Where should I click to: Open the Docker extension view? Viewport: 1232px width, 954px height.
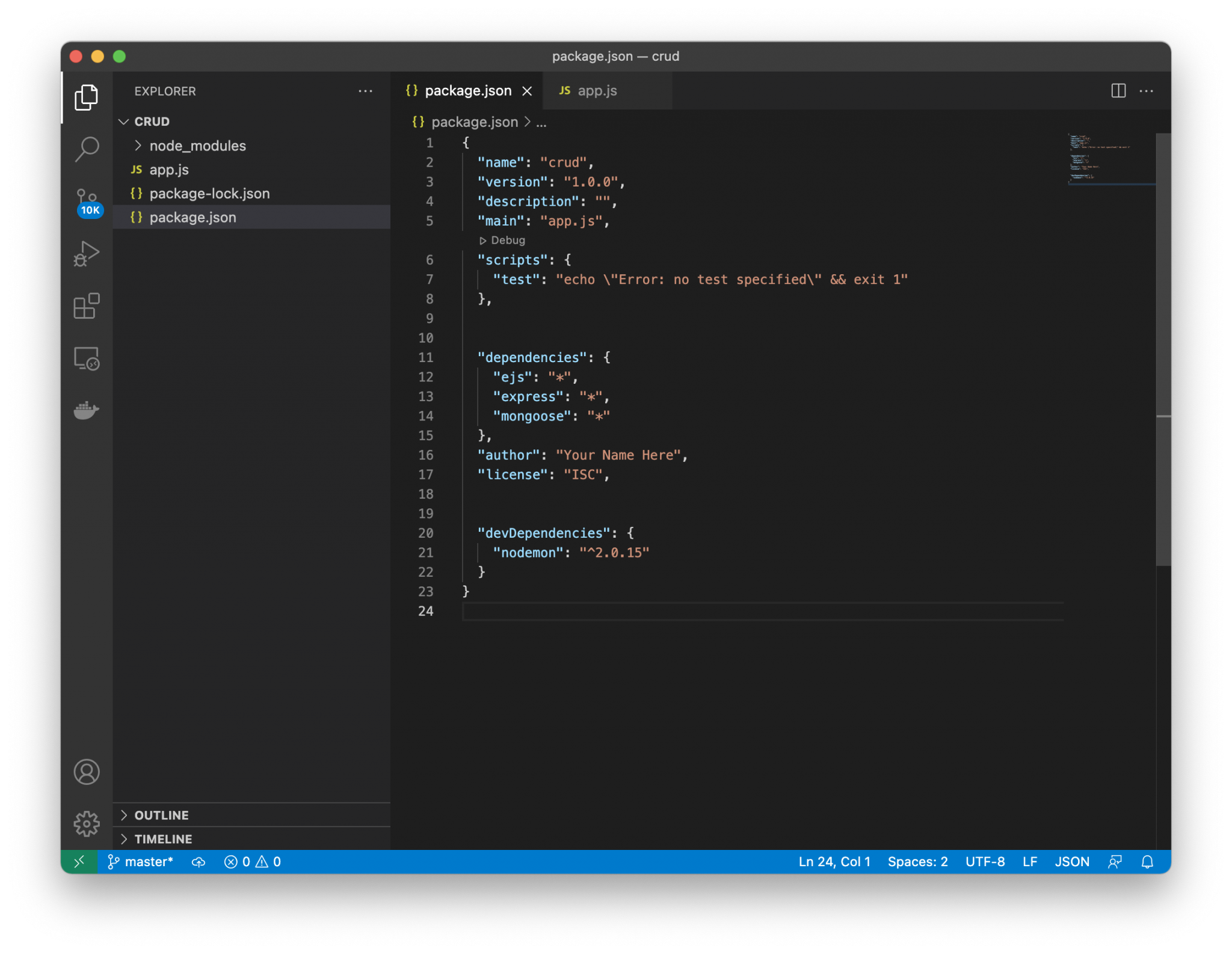(x=87, y=410)
